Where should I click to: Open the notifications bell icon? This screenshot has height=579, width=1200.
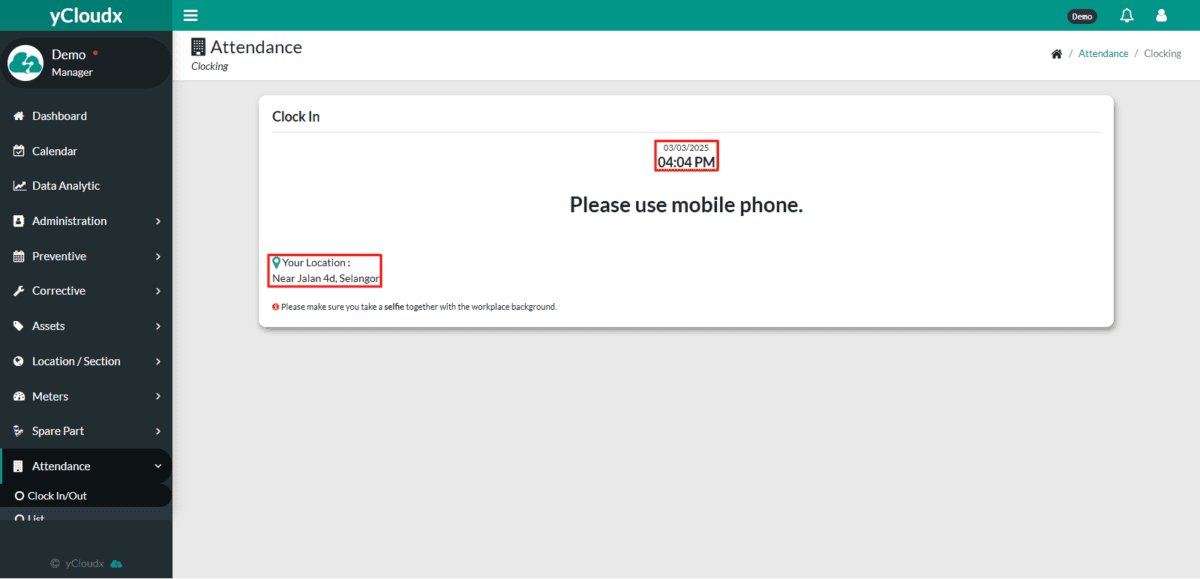tap(1127, 15)
